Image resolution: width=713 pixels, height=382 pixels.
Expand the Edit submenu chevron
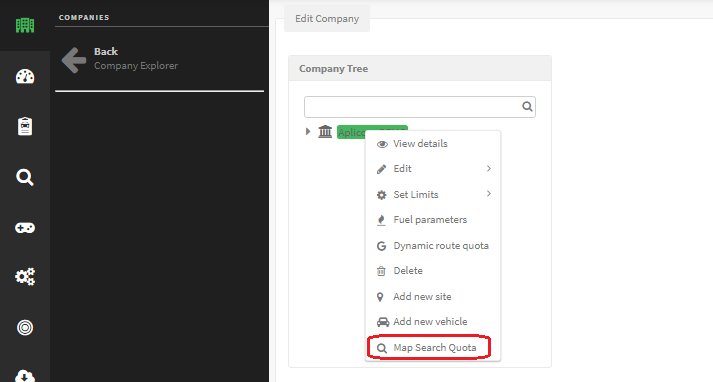click(489, 168)
